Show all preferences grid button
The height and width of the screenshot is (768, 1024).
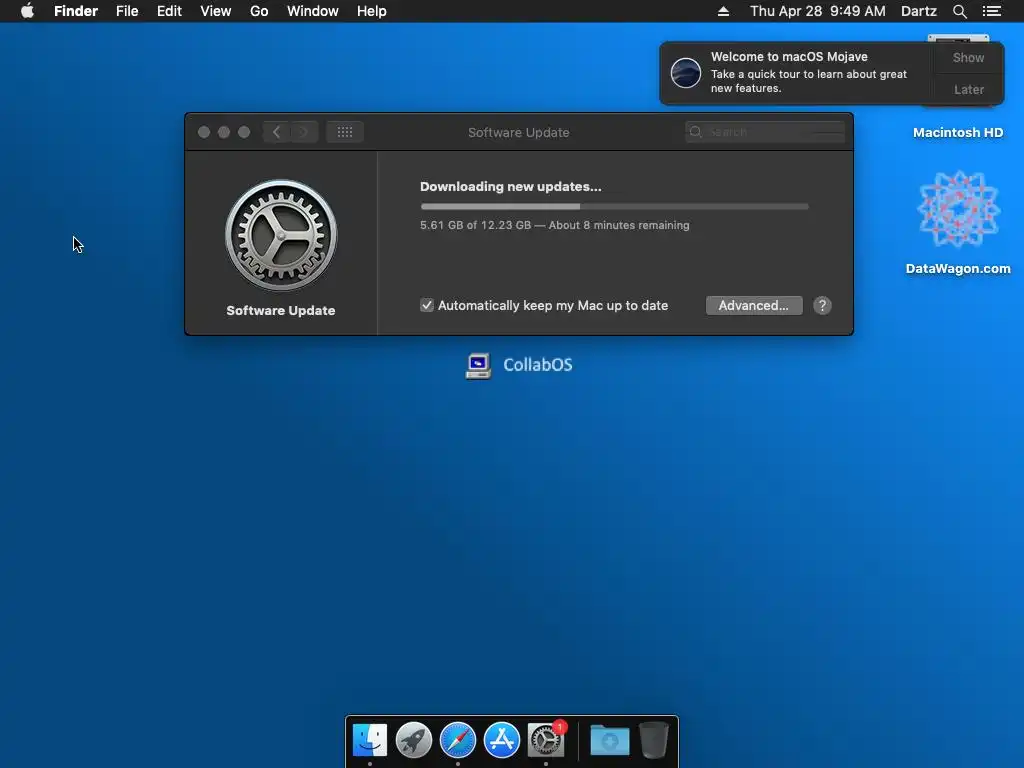345,132
